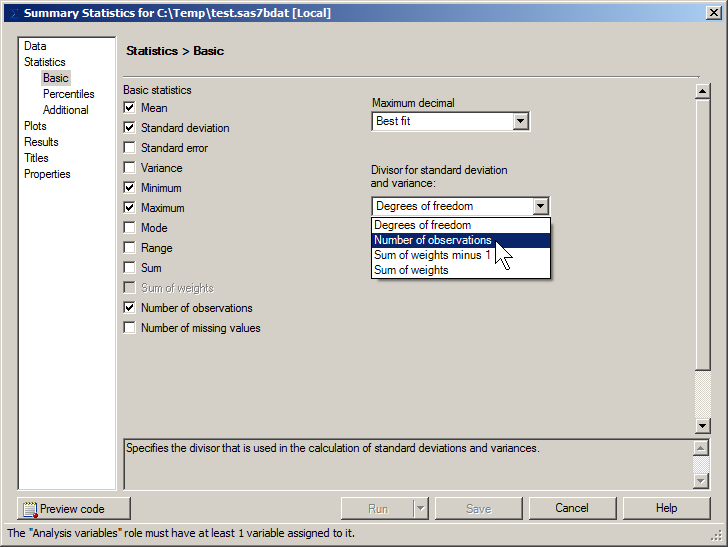
Task: Click the options pane scroll down arrow
Action: [702, 425]
